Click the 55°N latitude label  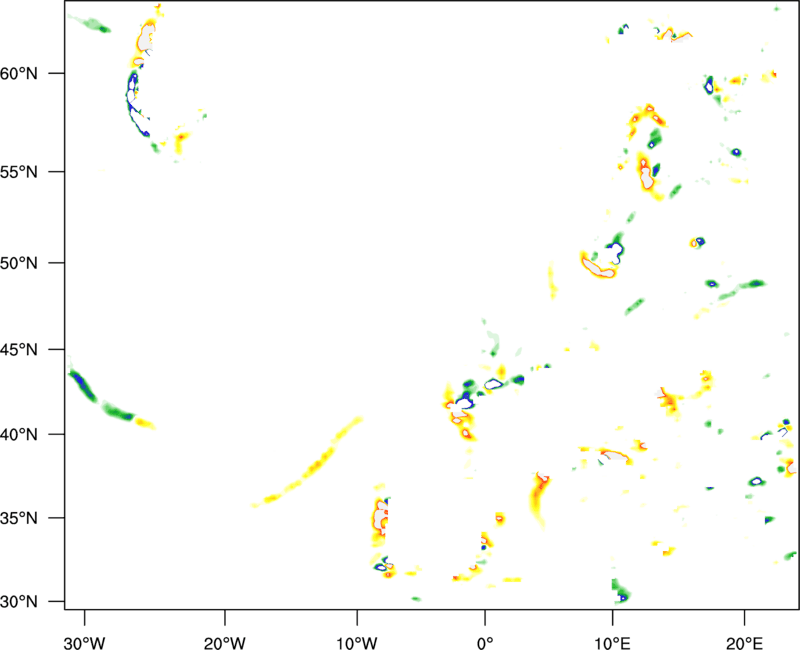coord(19,172)
